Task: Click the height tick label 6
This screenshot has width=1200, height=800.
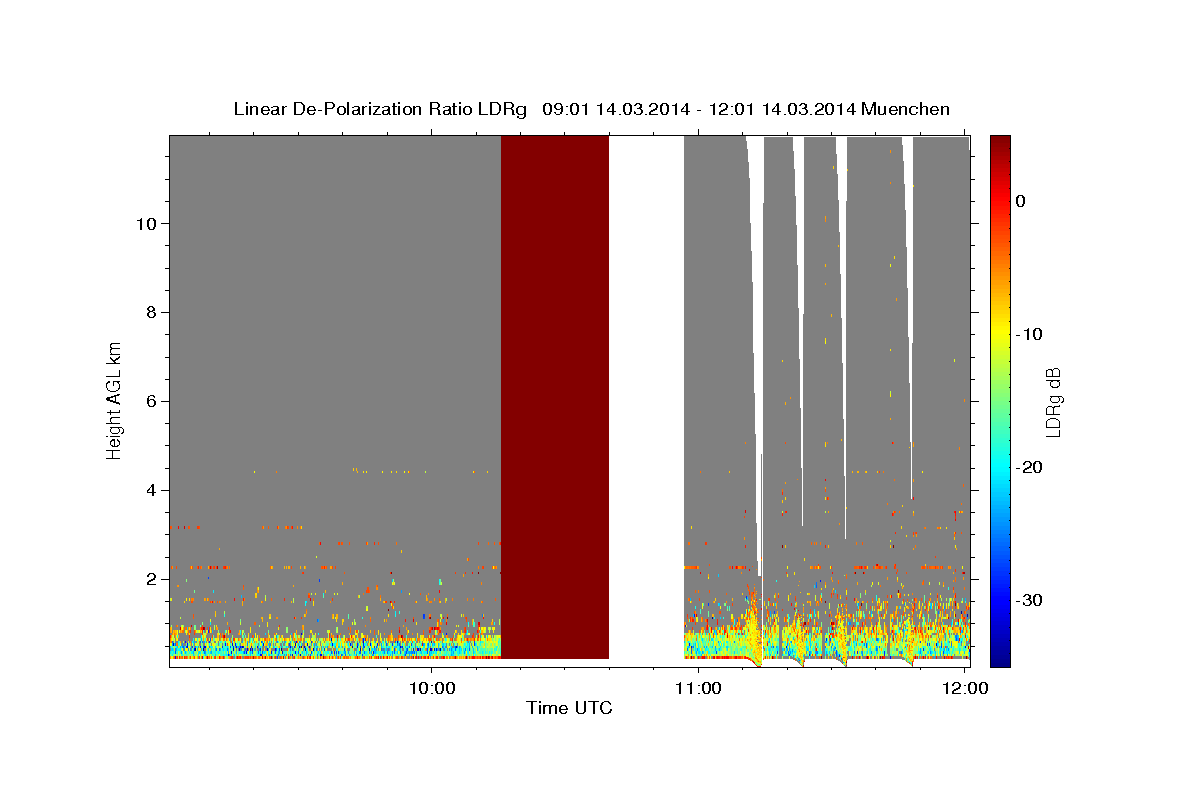Action: pos(149,401)
